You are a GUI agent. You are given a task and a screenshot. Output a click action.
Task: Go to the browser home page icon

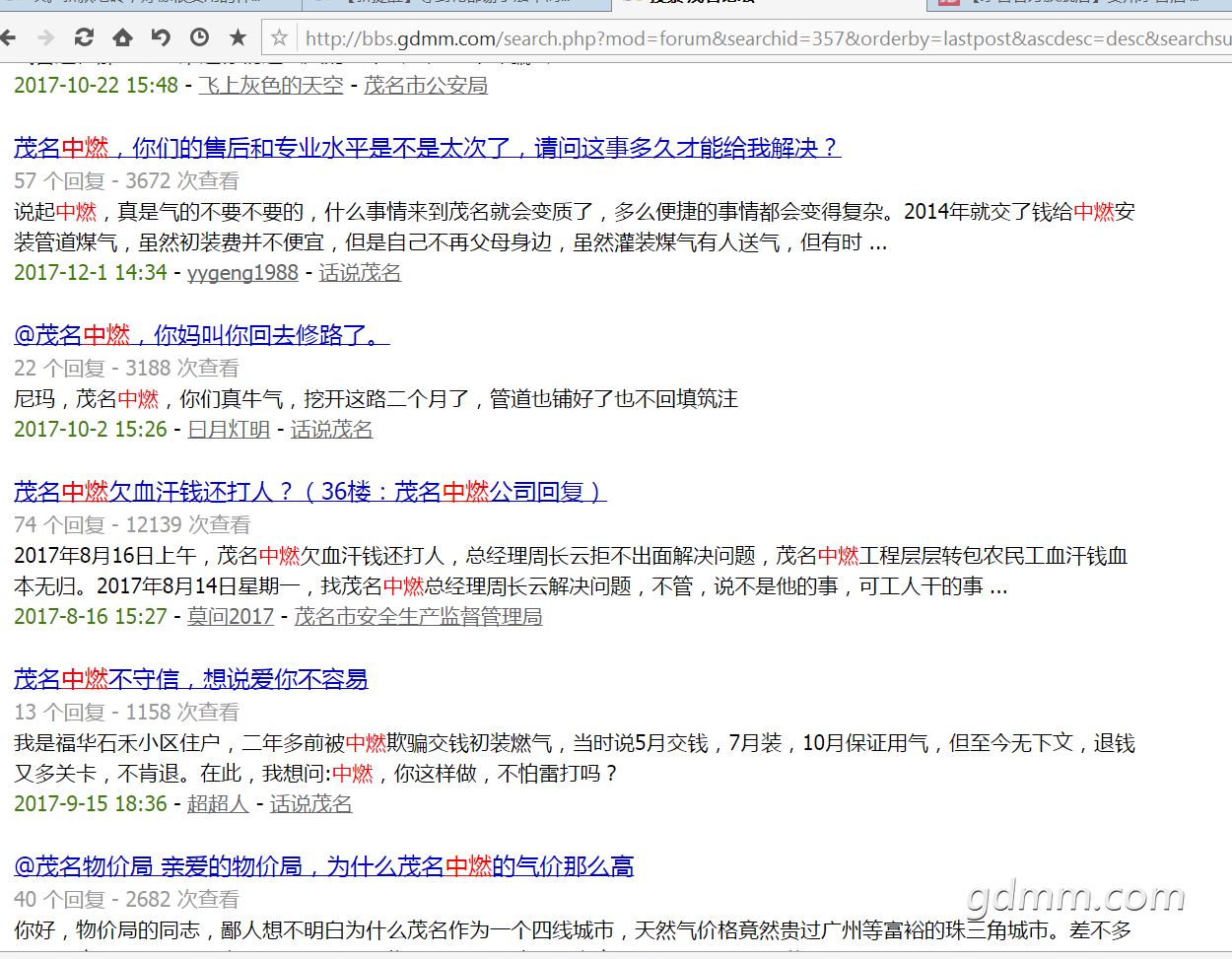[122, 37]
